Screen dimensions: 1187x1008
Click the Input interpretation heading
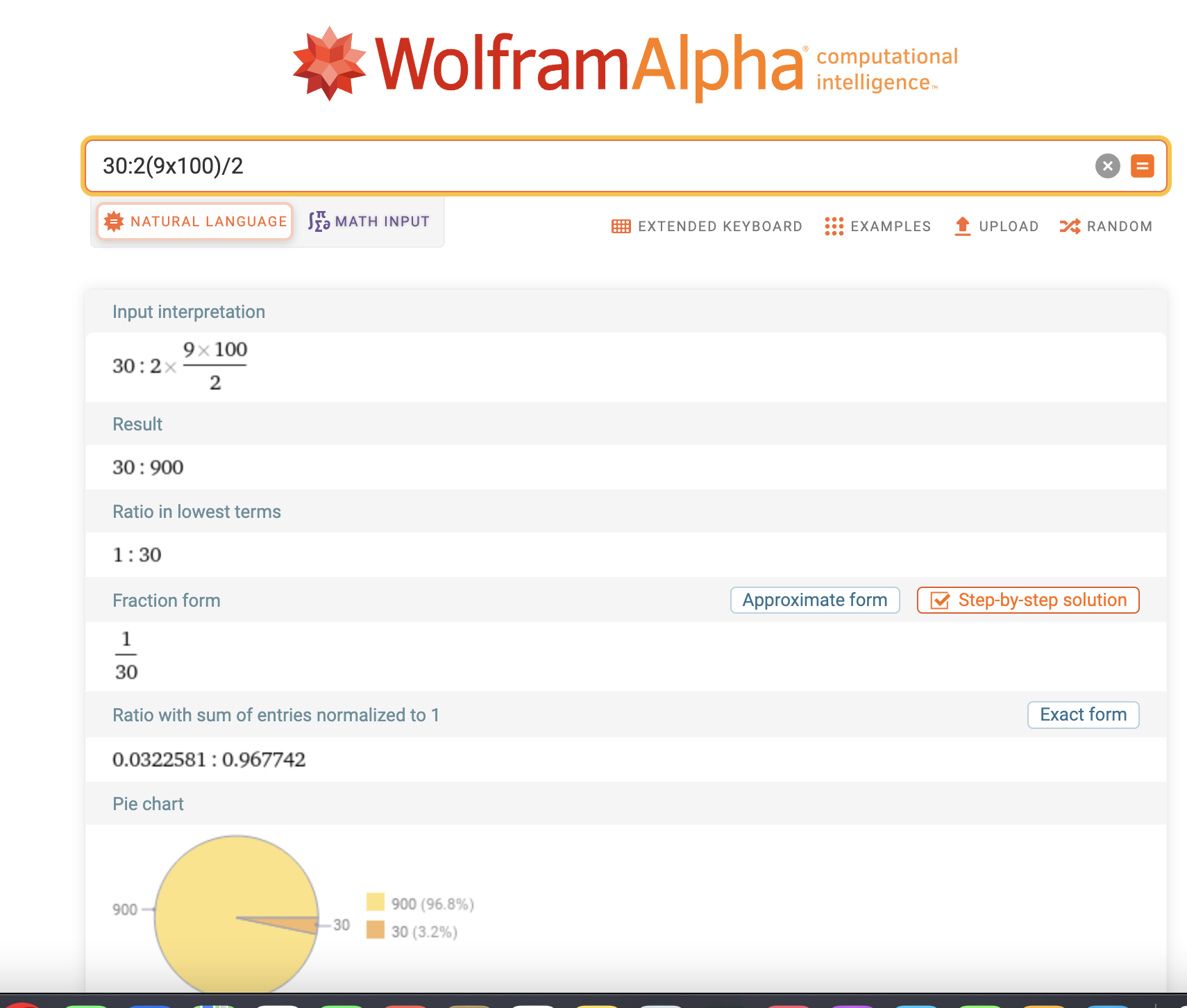pos(189,312)
